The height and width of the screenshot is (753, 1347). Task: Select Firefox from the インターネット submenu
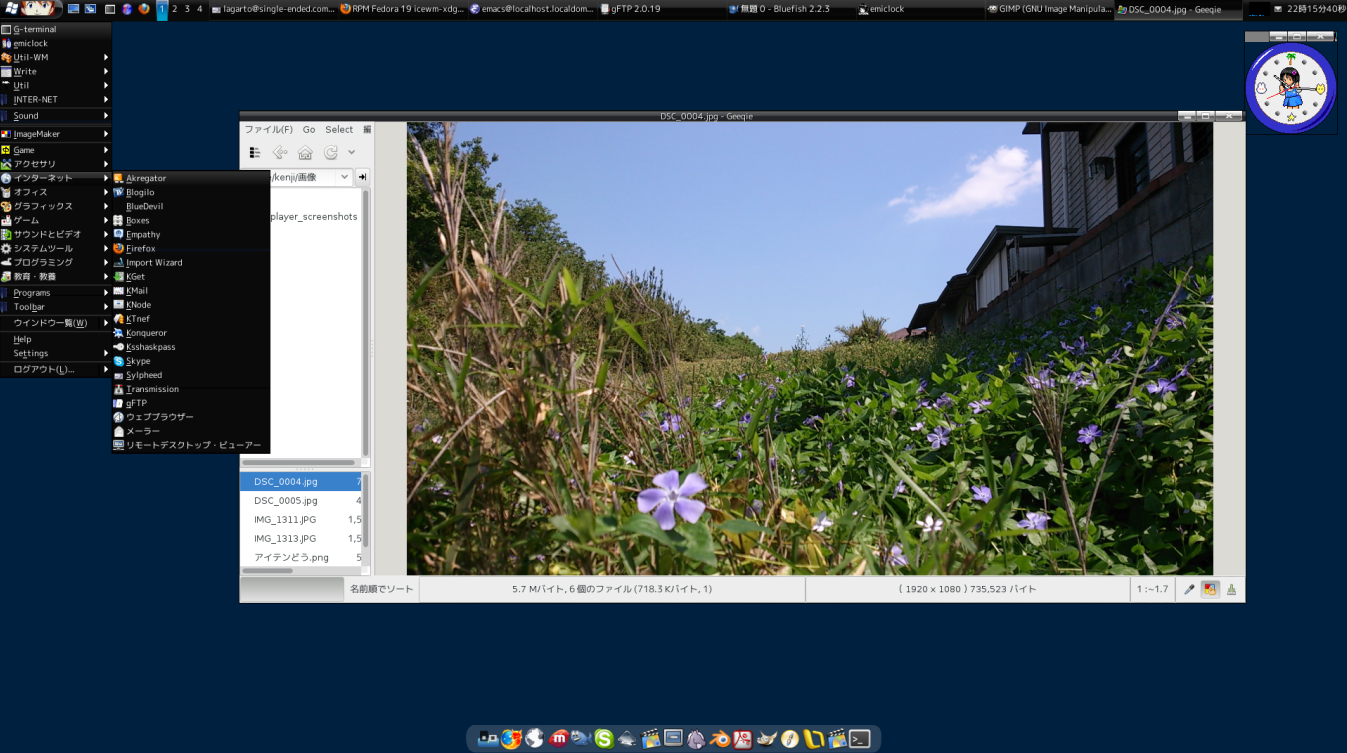(x=140, y=248)
